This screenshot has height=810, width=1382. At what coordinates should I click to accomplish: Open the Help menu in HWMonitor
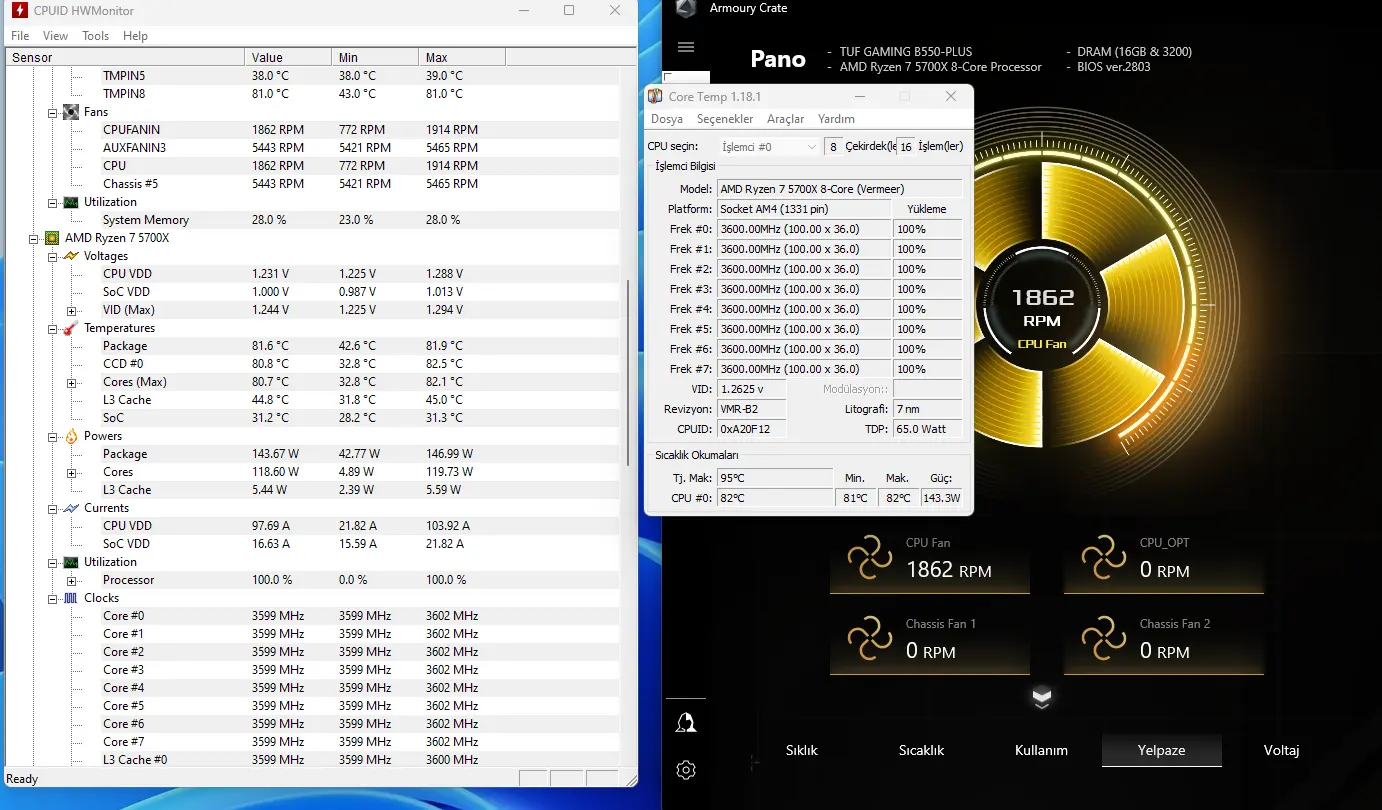[135, 36]
